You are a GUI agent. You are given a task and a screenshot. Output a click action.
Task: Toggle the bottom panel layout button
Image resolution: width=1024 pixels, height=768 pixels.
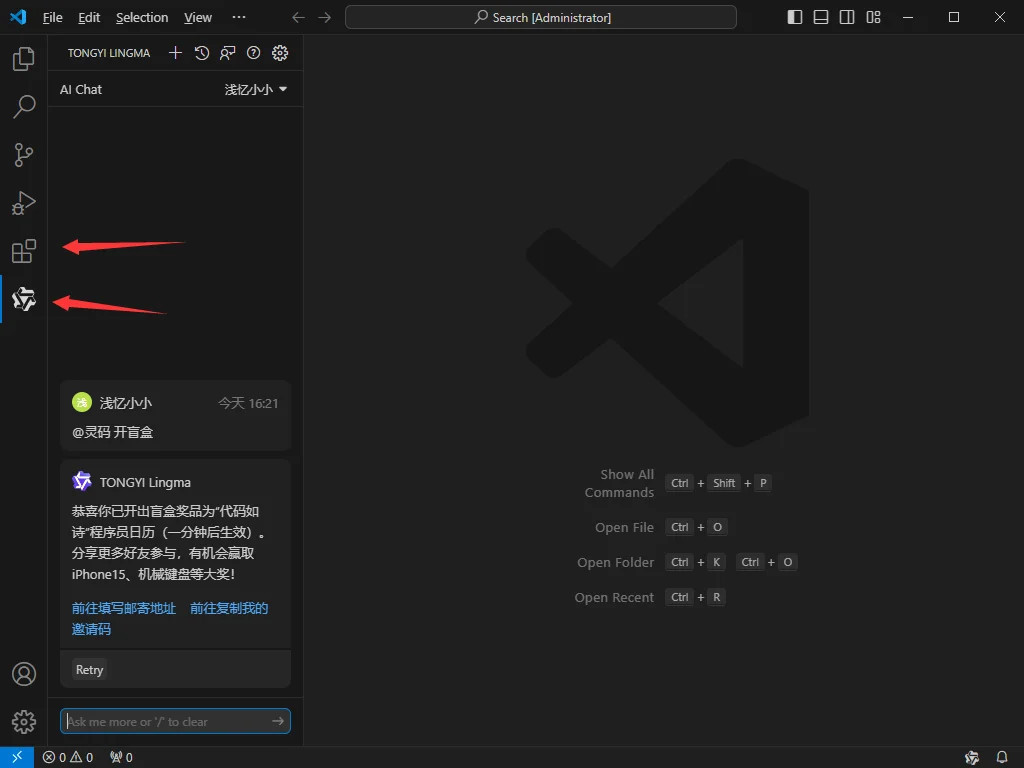(x=821, y=17)
